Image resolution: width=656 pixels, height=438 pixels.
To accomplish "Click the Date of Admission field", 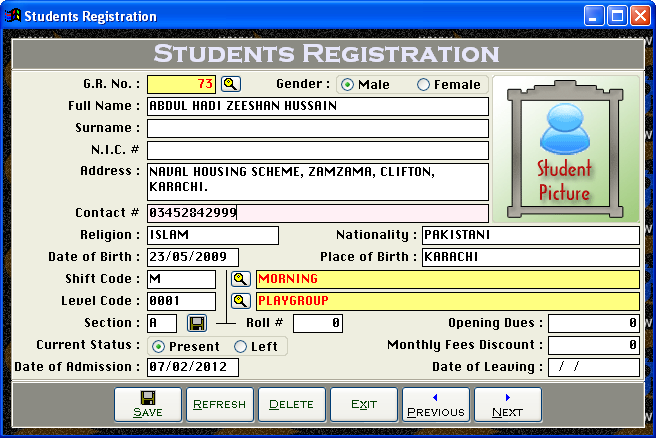I will pos(193,367).
